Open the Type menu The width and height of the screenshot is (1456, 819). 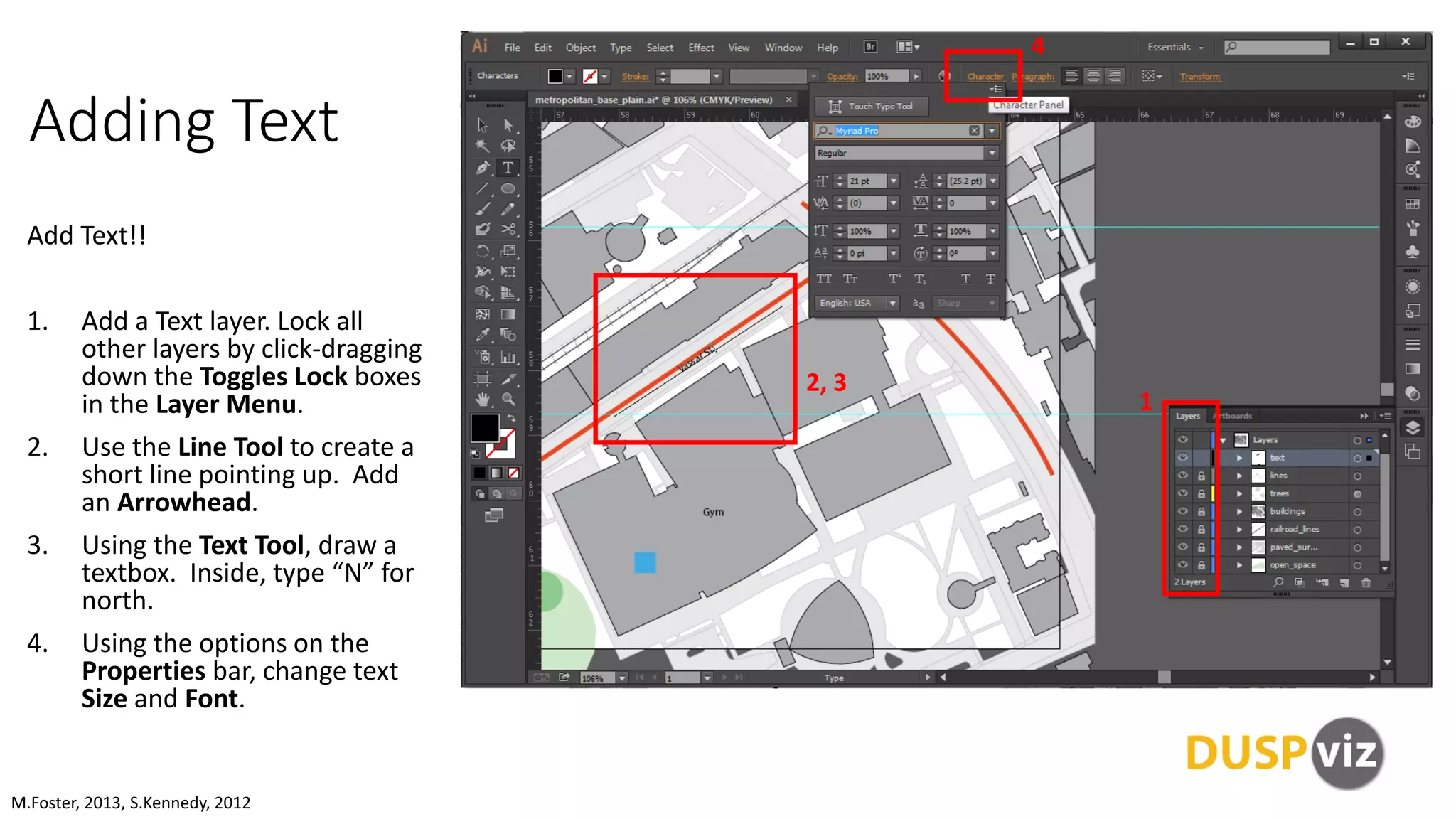pos(620,48)
